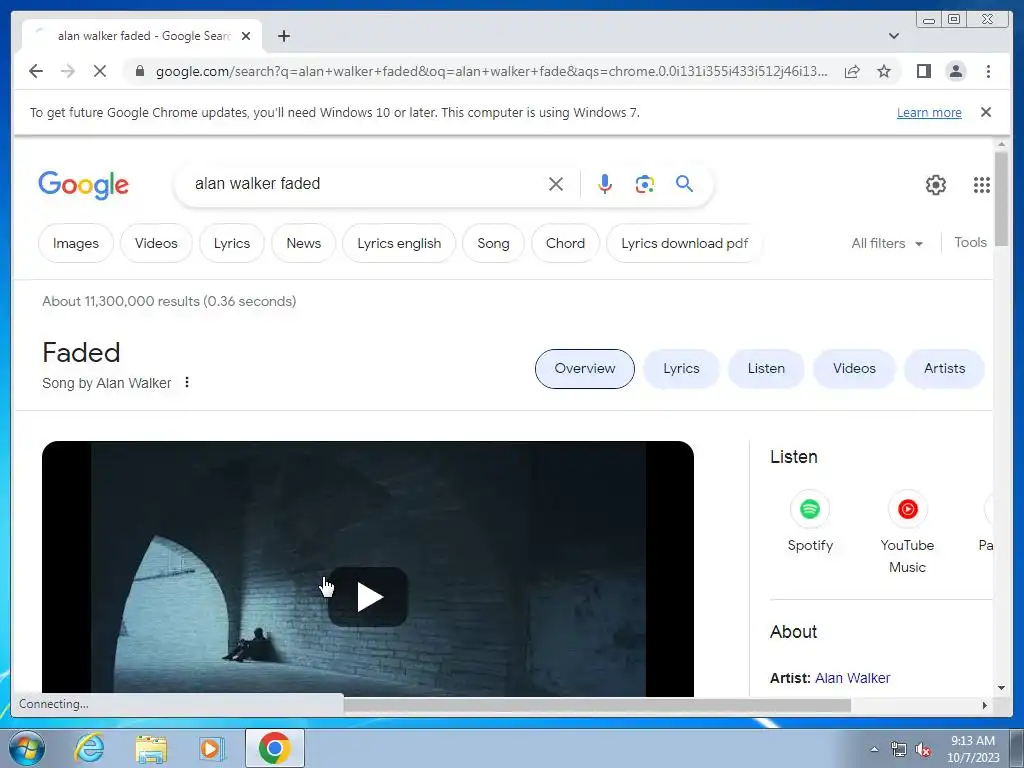Click the vertical scrollbar down arrow
The width and height of the screenshot is (1024, 768).
[x=1001, y=688]
